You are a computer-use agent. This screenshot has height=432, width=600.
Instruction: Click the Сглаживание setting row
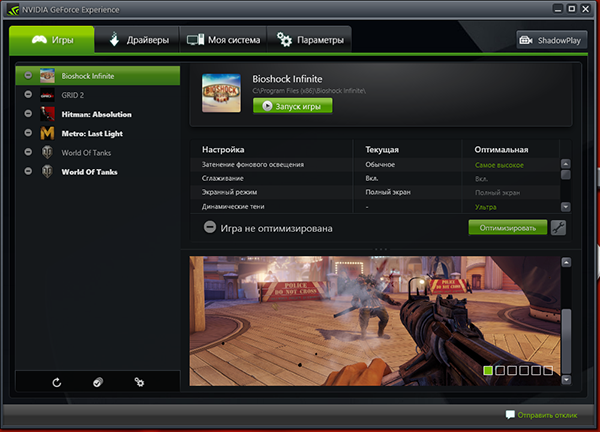[x=375, y=178]
